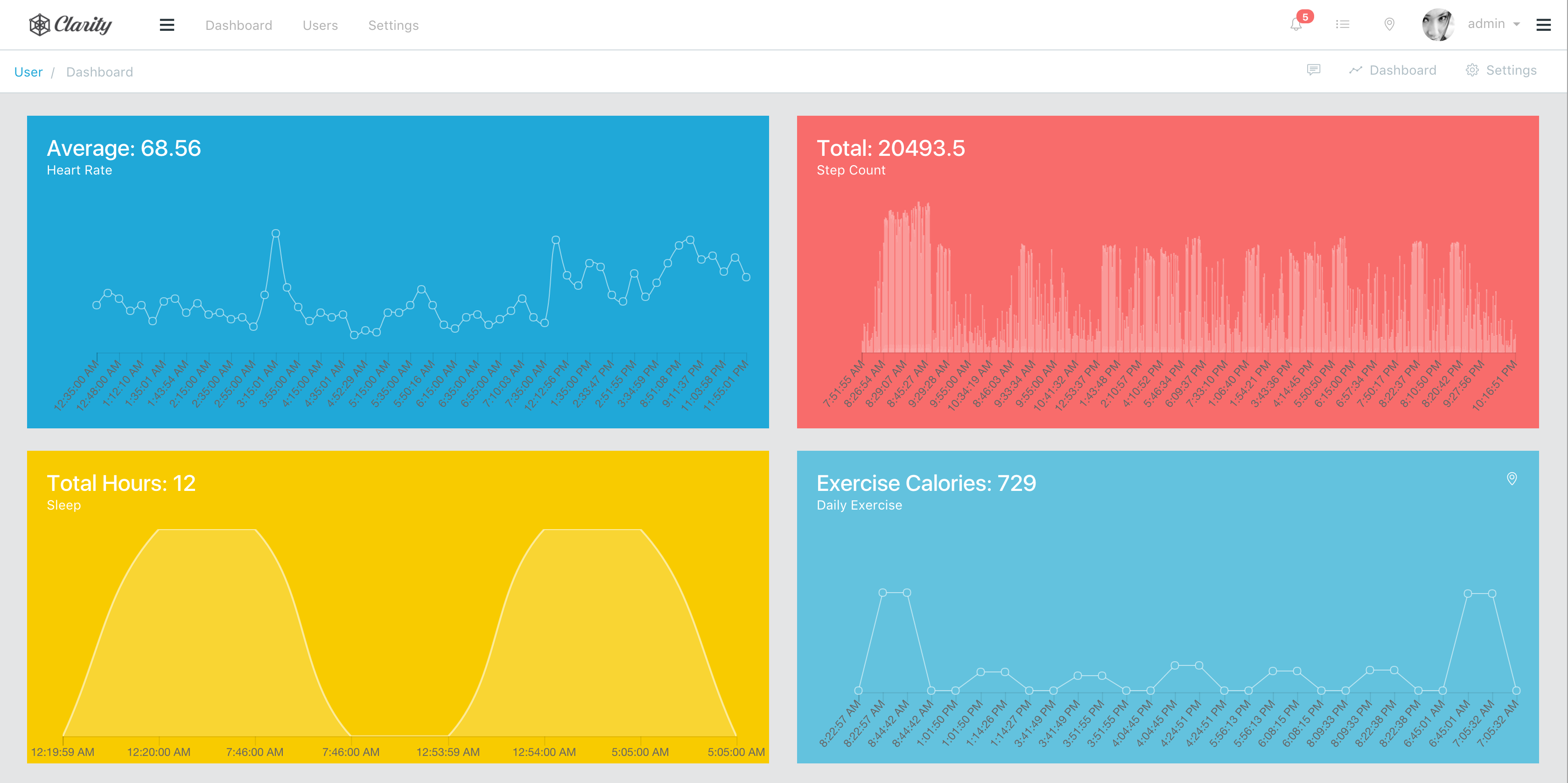Image resolution: width=1568 pixels, height=783 pixels.
Task: Open the notifications bell icon
Action: pyautogui.click(x=1296, y=24)
